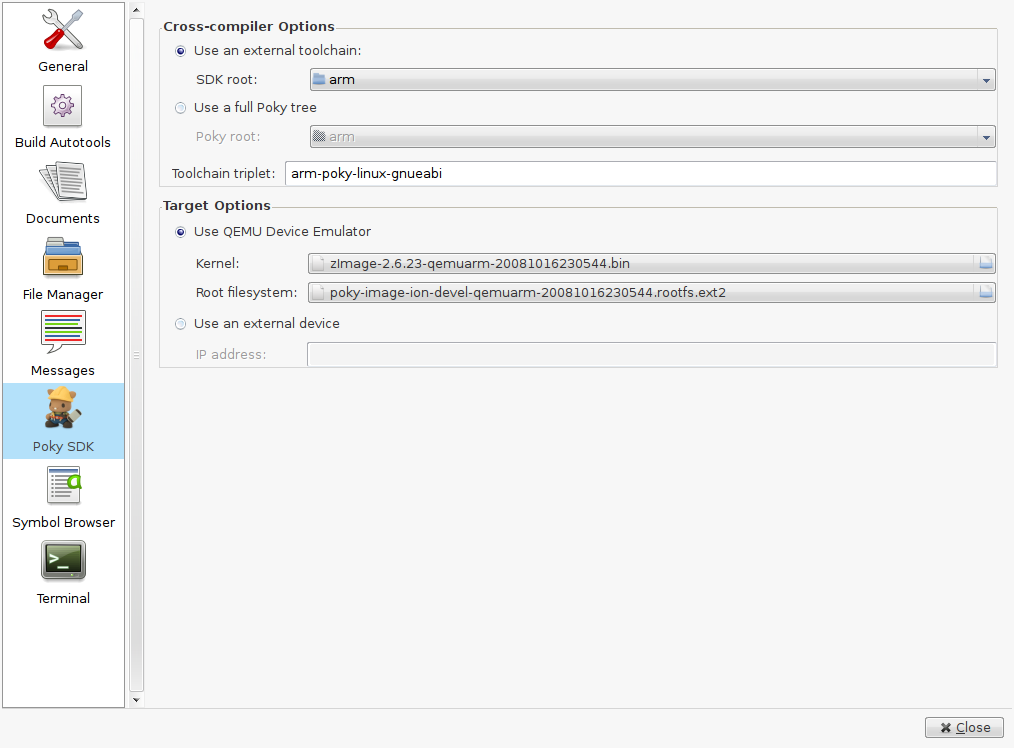This screenshot has width=1014, height=748.
Task: Click the Close button
Action: click(964, 727)
